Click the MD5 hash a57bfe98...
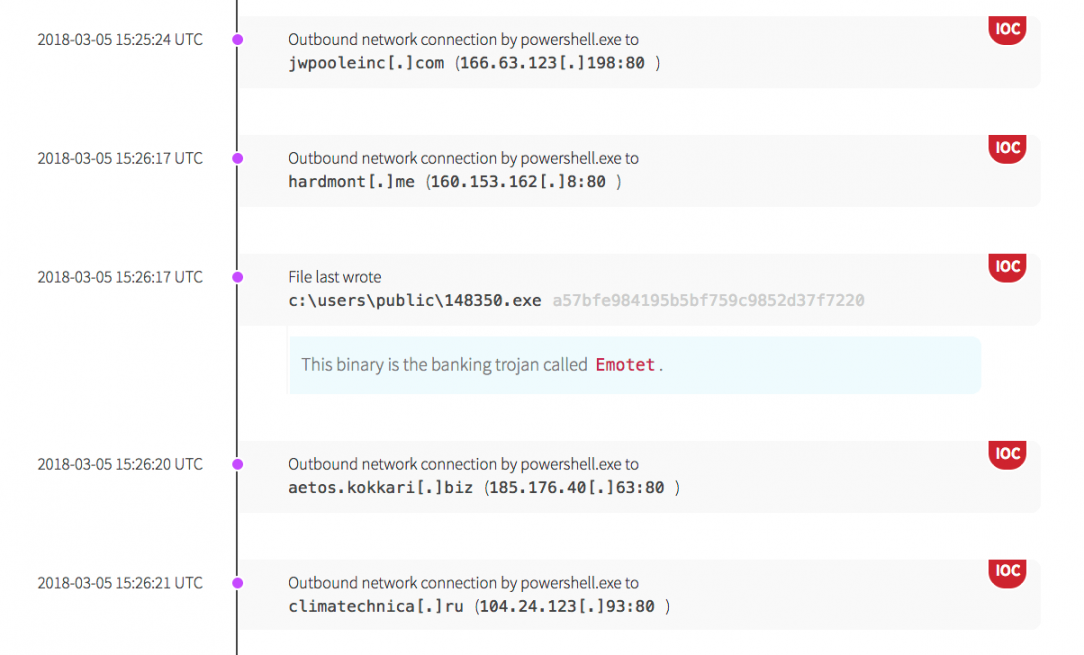This screenshot has width=1084, height=655. click(x=708, y=300)
